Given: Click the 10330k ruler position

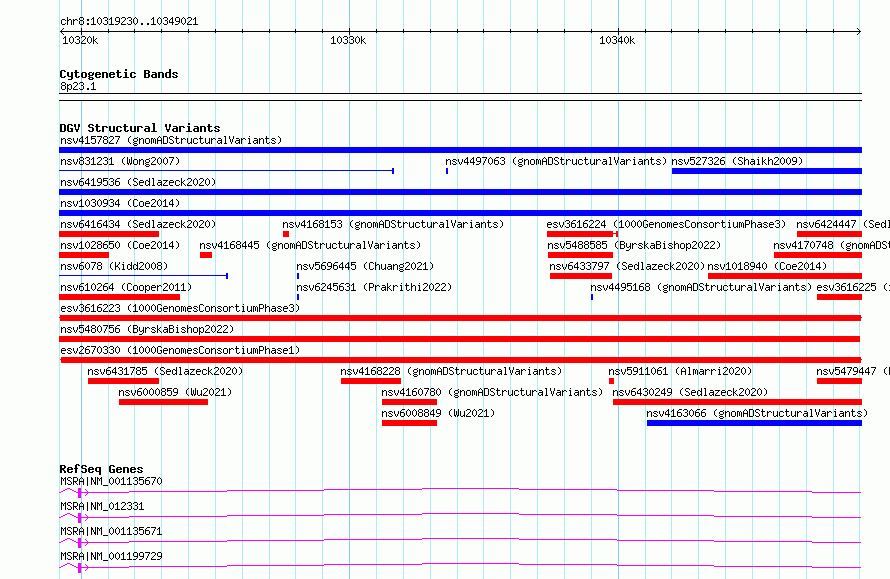Looking at the screenshot, I should (348, 40).
